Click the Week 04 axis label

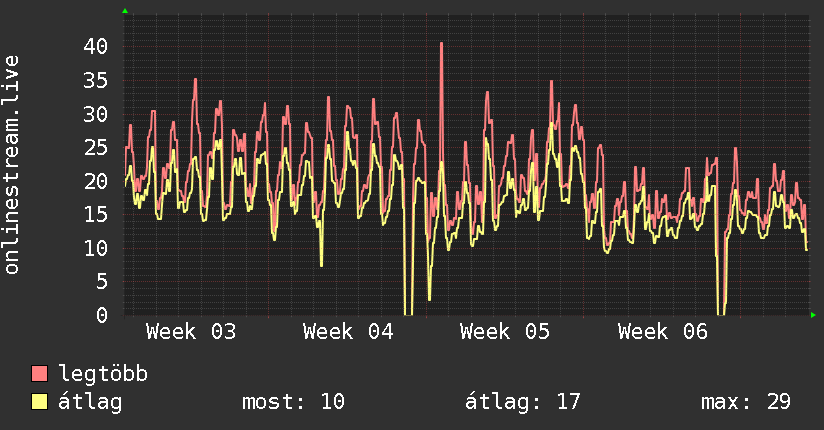point(348,332)
